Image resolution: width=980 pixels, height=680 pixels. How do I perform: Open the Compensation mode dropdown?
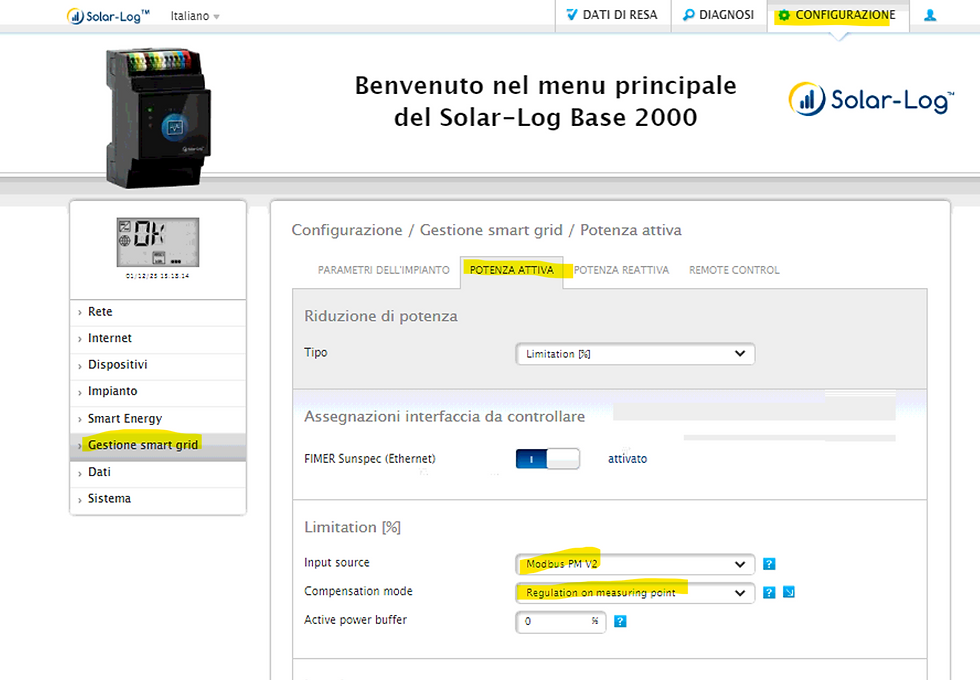[635, 592]
